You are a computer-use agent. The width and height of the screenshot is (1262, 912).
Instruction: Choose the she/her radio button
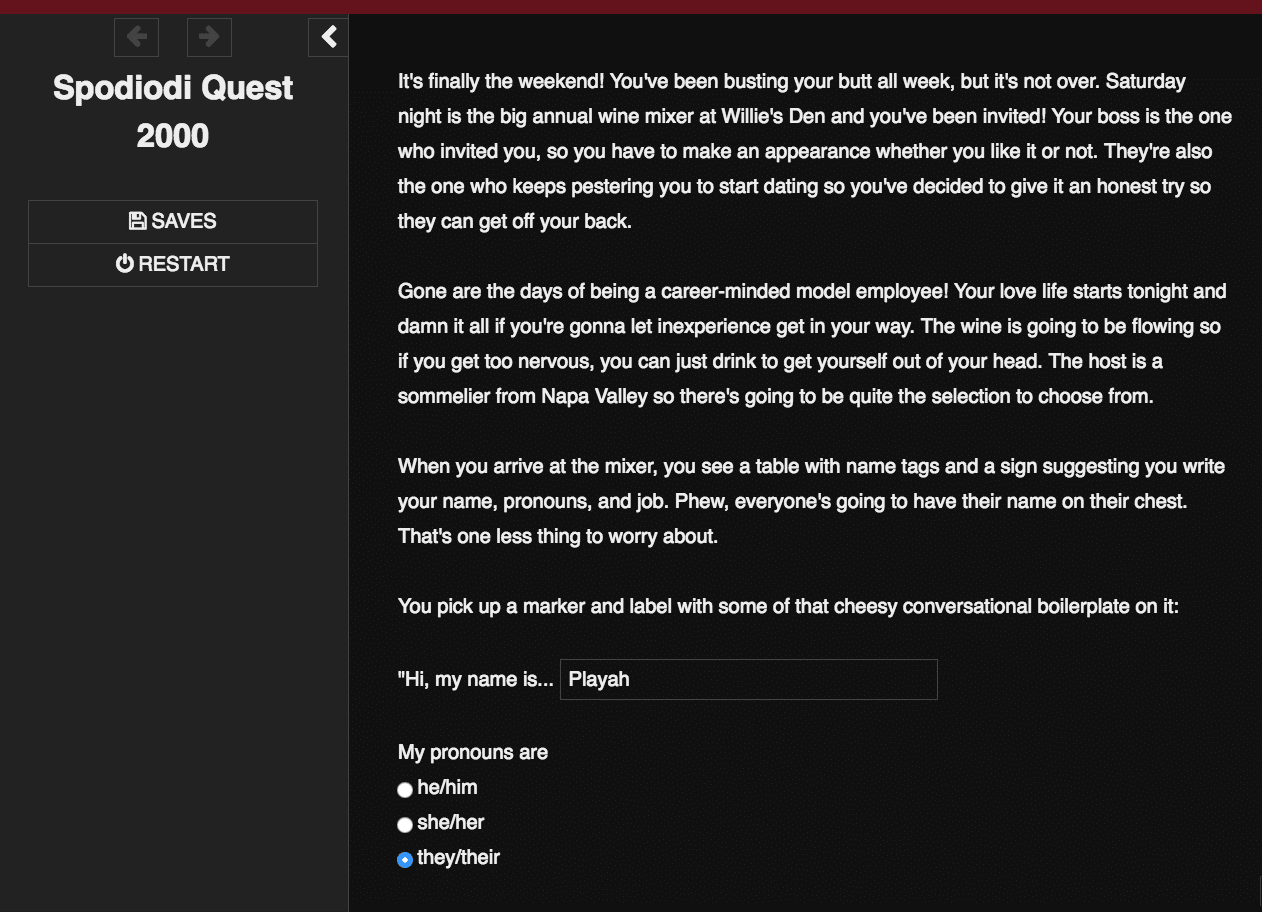[405, 825]
